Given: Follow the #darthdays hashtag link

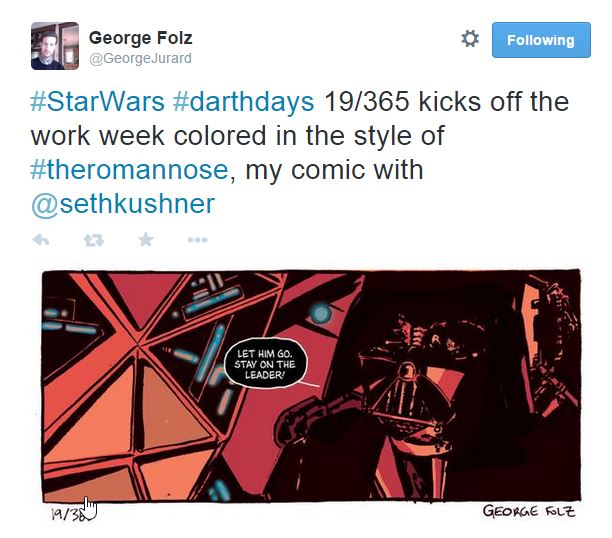Looking at the screenshot, I should [x=243, y=102].
